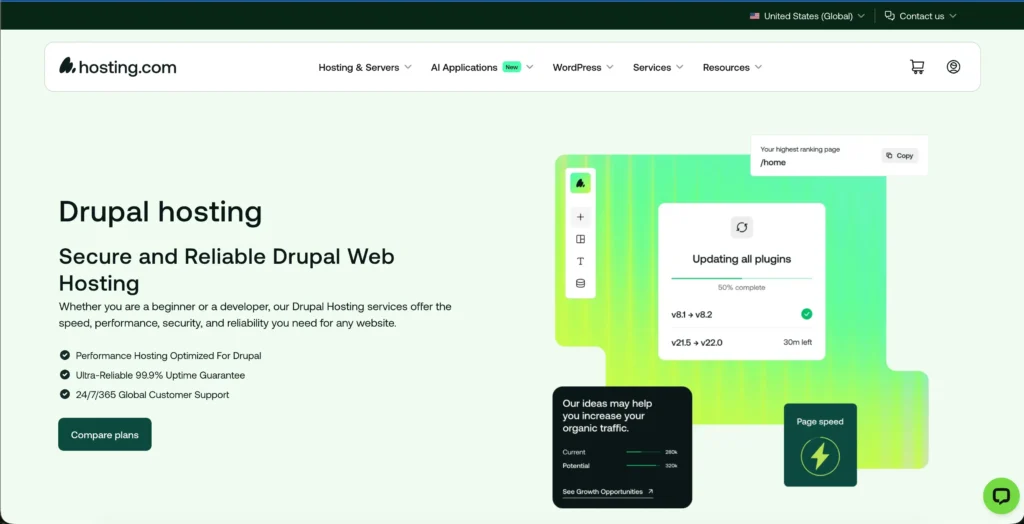Click checkmark beside Performance Hosting Optimized For Drupal

(65, 355)
